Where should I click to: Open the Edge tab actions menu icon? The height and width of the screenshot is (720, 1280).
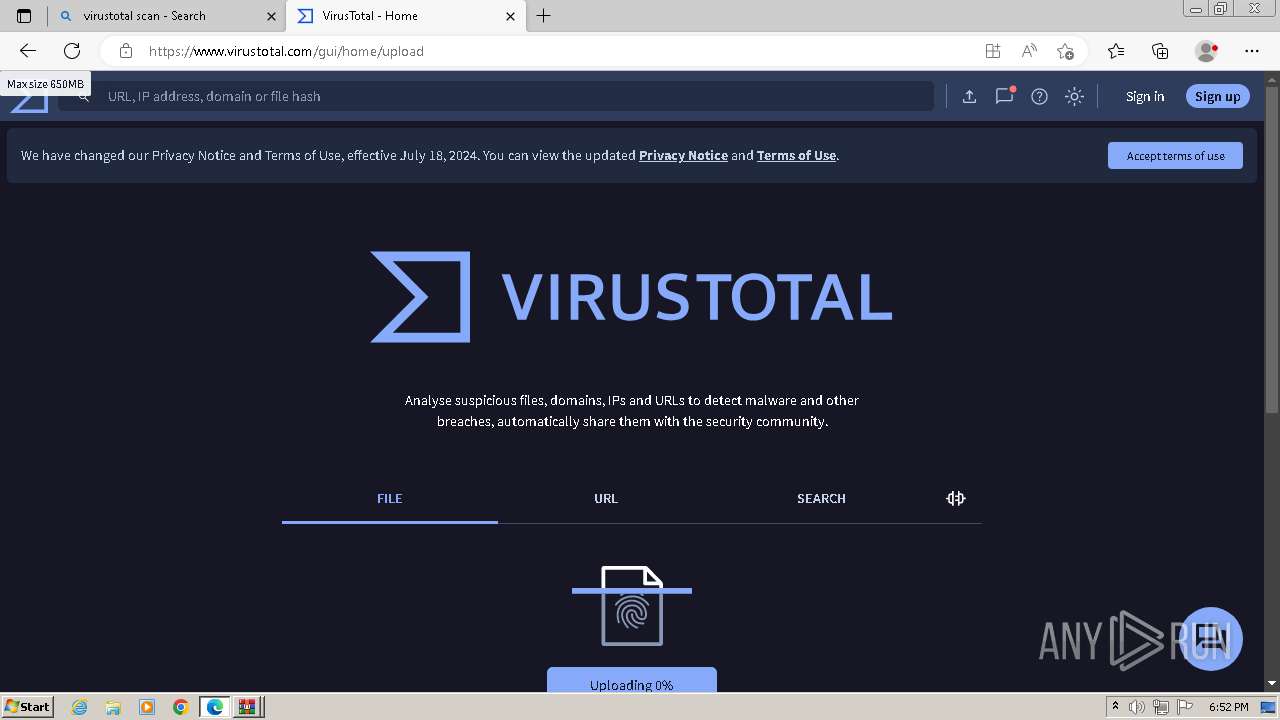pyautogui.click(x=24, y=16)
